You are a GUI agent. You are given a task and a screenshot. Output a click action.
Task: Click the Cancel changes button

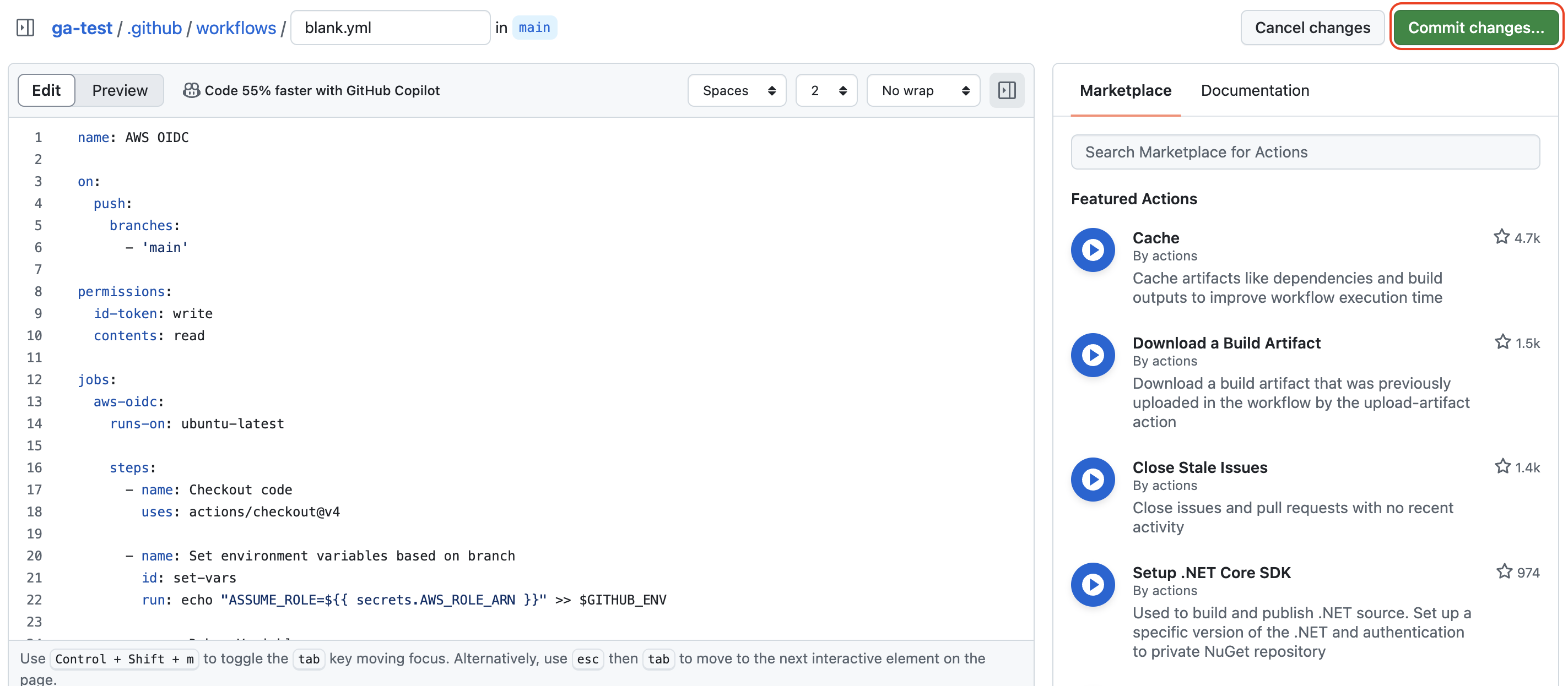[1312, 28]
